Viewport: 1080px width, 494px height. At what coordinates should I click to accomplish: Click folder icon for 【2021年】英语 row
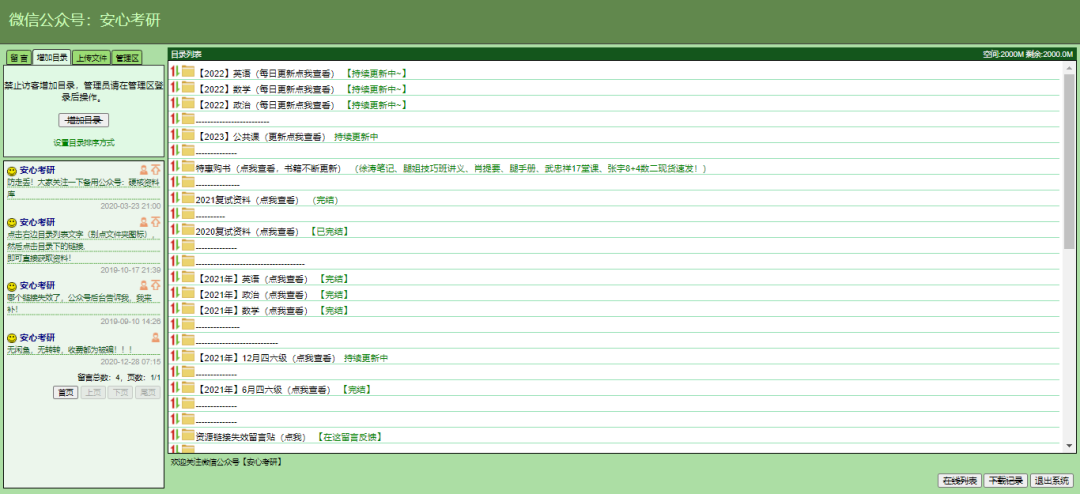(x=188, y=278)
